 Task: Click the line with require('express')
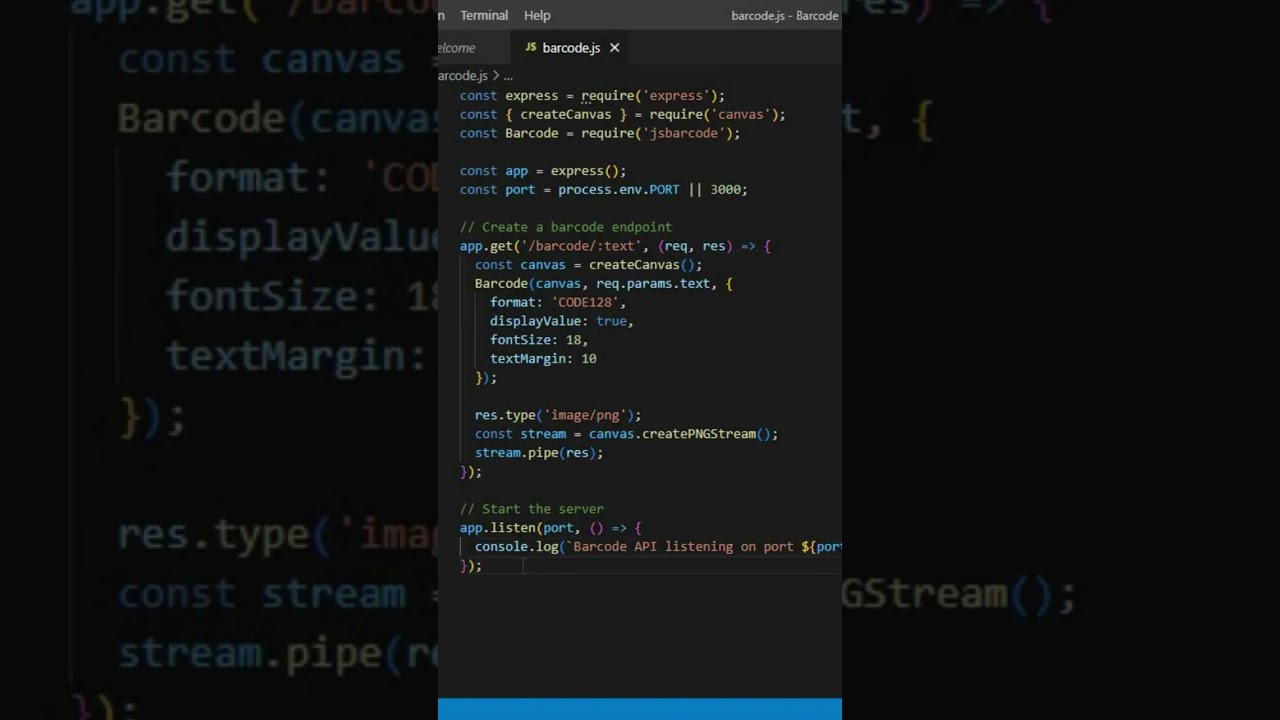click(592, 96)
